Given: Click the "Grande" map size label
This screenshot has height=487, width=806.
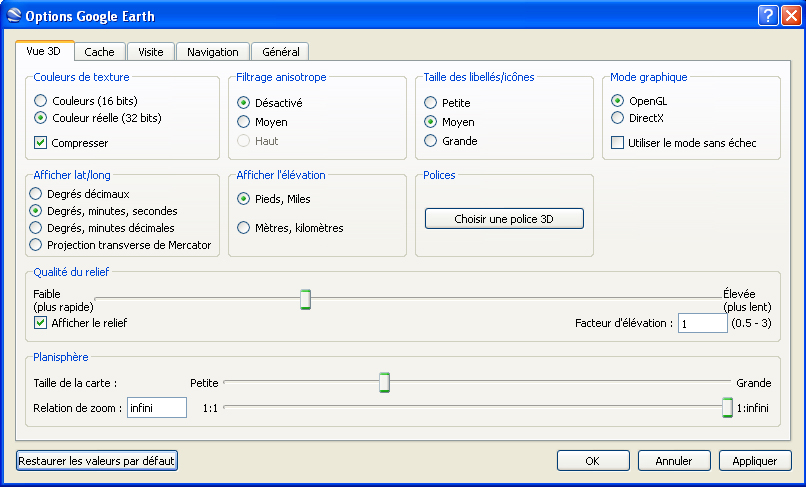Looking at the screenshot, I should tap(754, 383).
